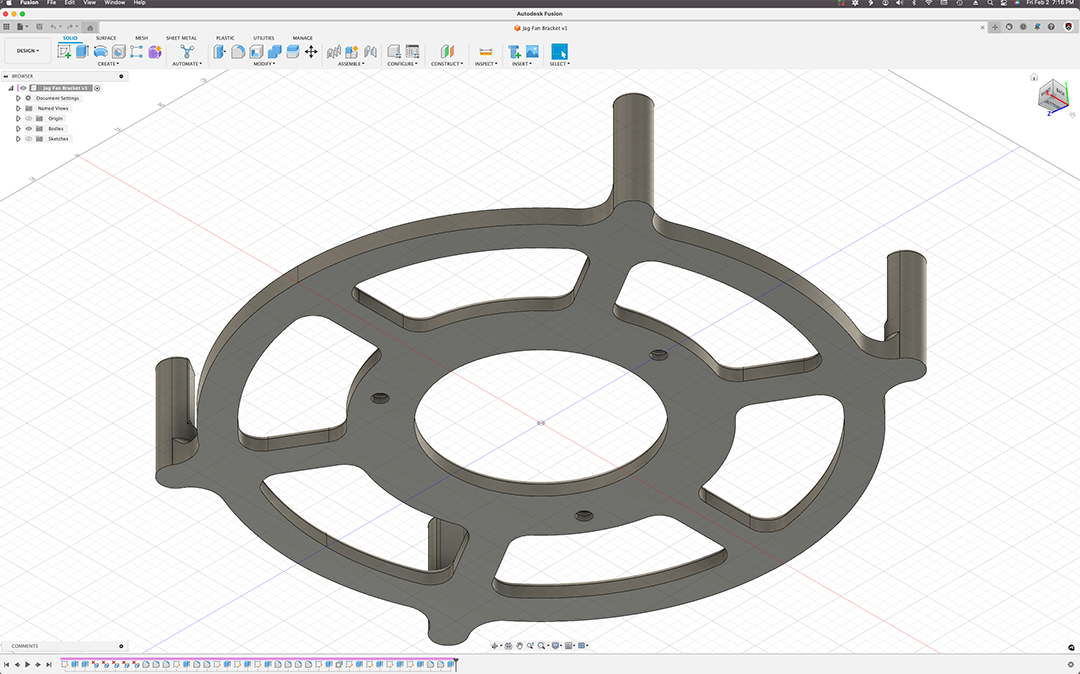Click the Redo button
The width and height of the screenshot is (1080, 674).
tap(70, 27)
